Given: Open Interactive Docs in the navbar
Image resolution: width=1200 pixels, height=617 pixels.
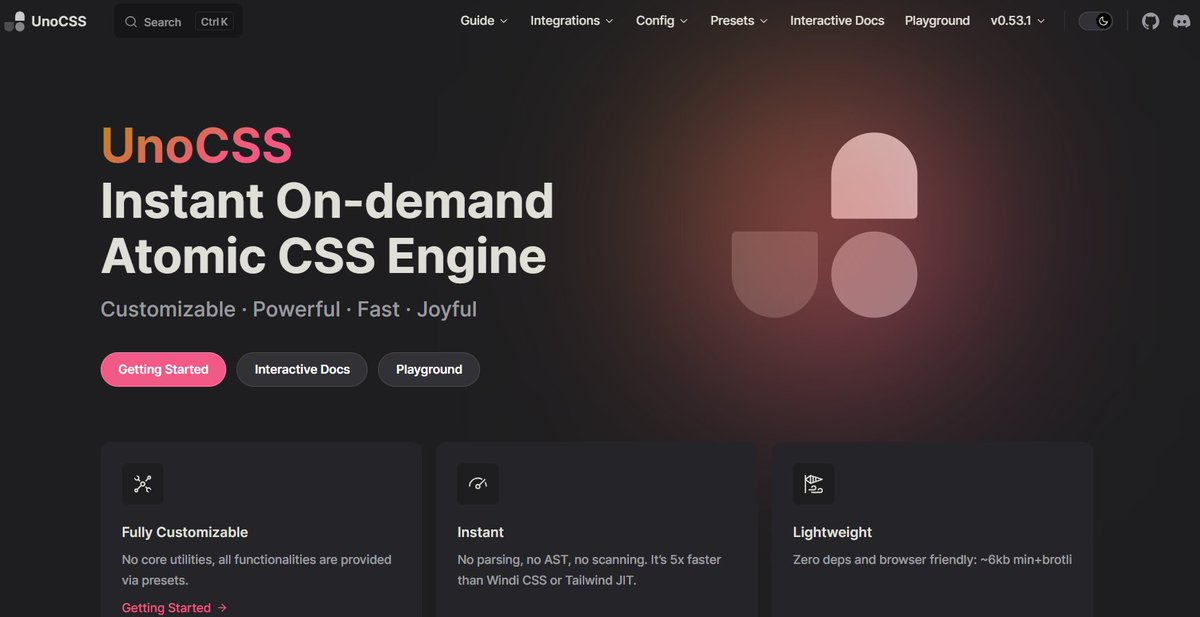Looking at the screenshot, I should point(837,21).
